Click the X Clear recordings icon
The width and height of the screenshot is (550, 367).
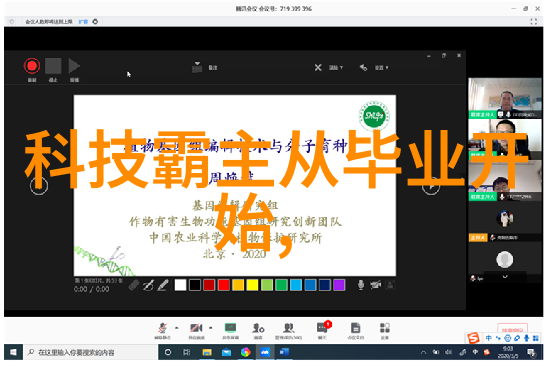pos(318,67)
